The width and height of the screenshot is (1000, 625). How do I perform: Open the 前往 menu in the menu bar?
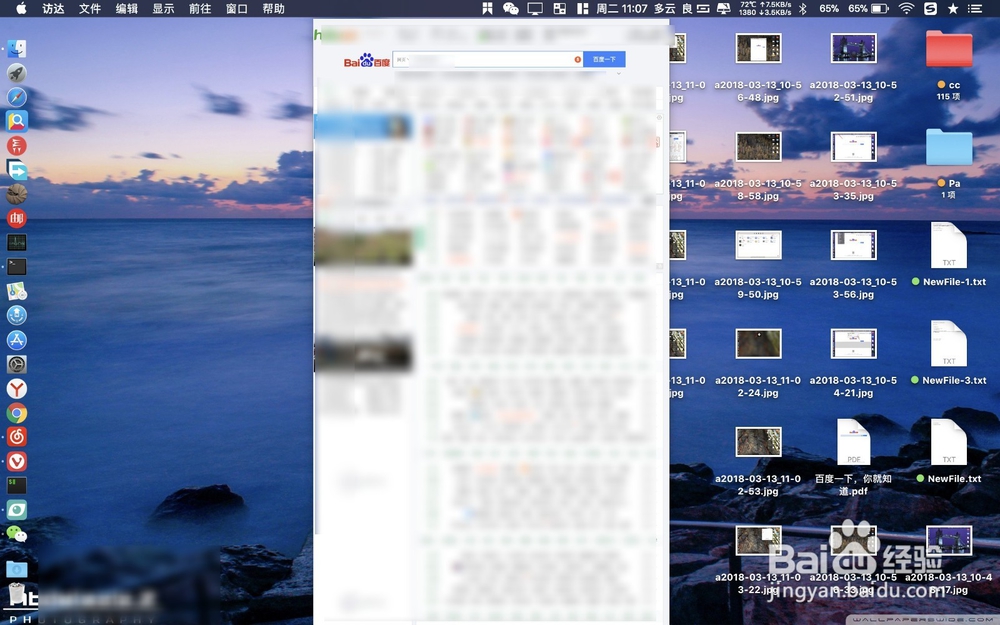pyautogui.click(x=198, y=9)
